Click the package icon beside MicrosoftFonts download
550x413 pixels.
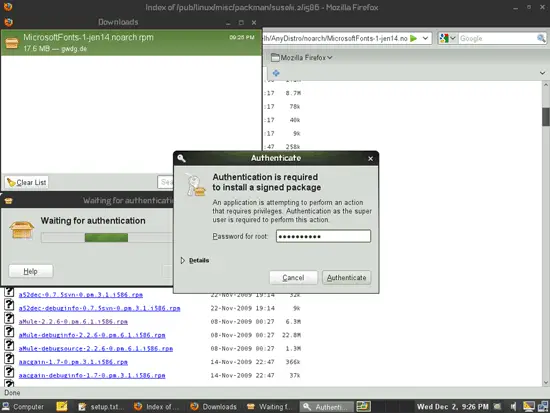pos(12,43)
